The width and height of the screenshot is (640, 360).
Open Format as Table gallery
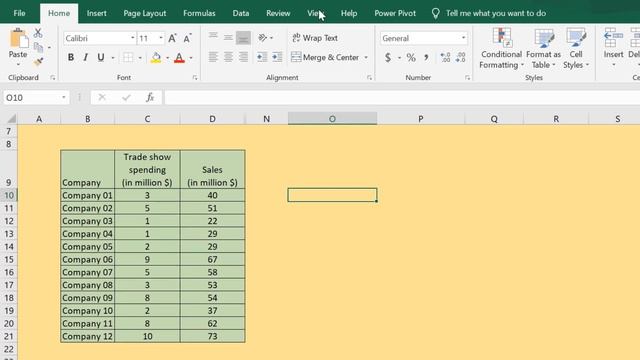[x=543, y=49]
